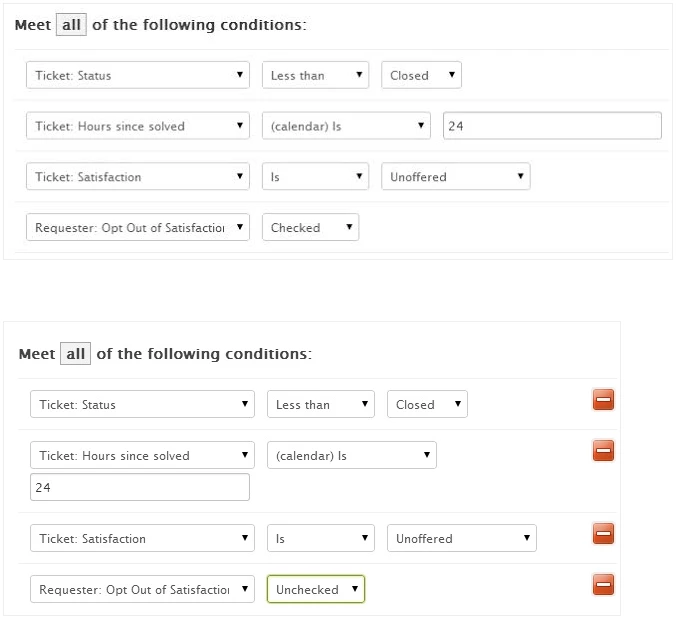Remove the Hours since solved condition row

tap(603, 451)
